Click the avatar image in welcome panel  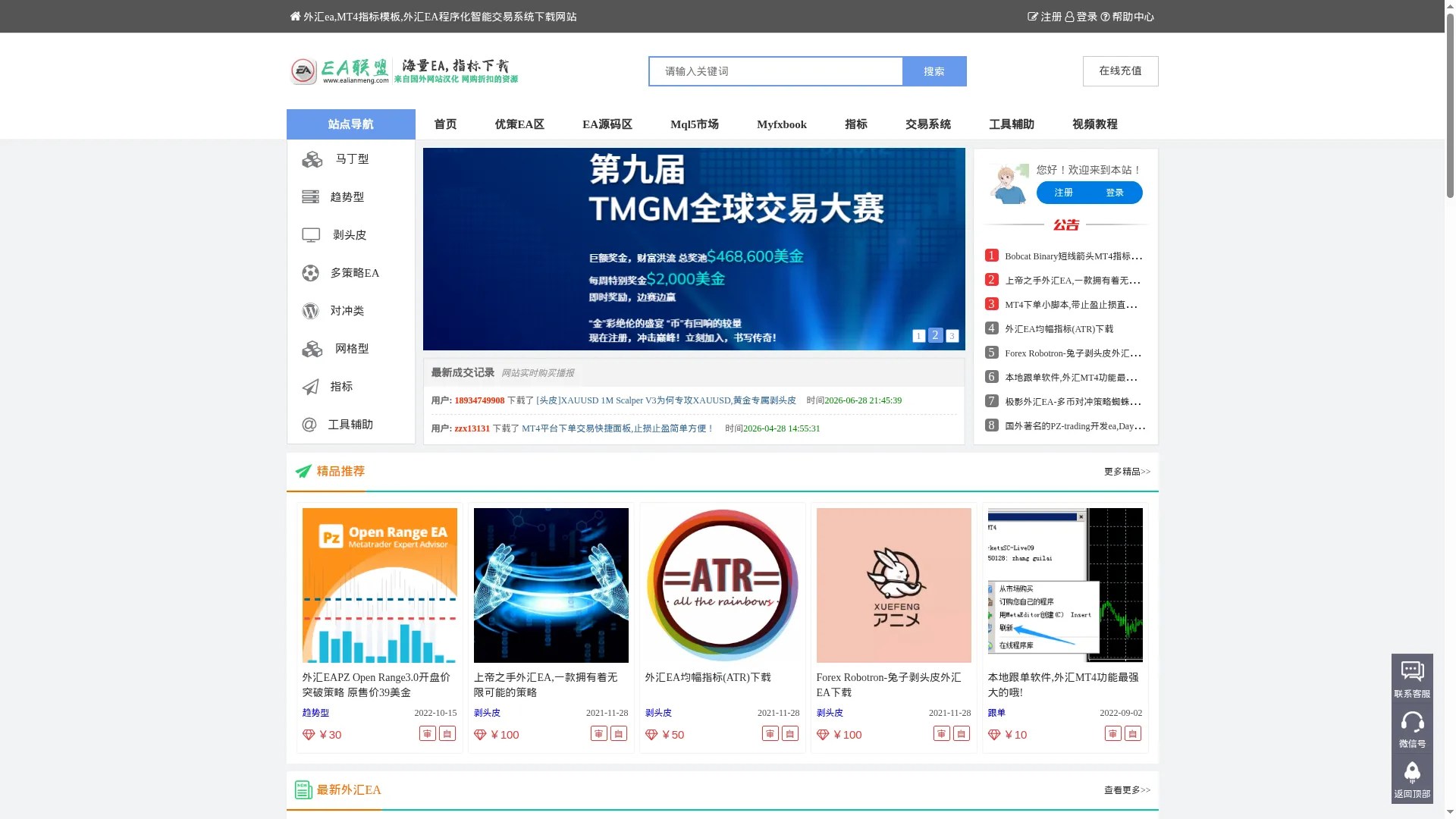pyautogui.click(x=1009, y=183)
